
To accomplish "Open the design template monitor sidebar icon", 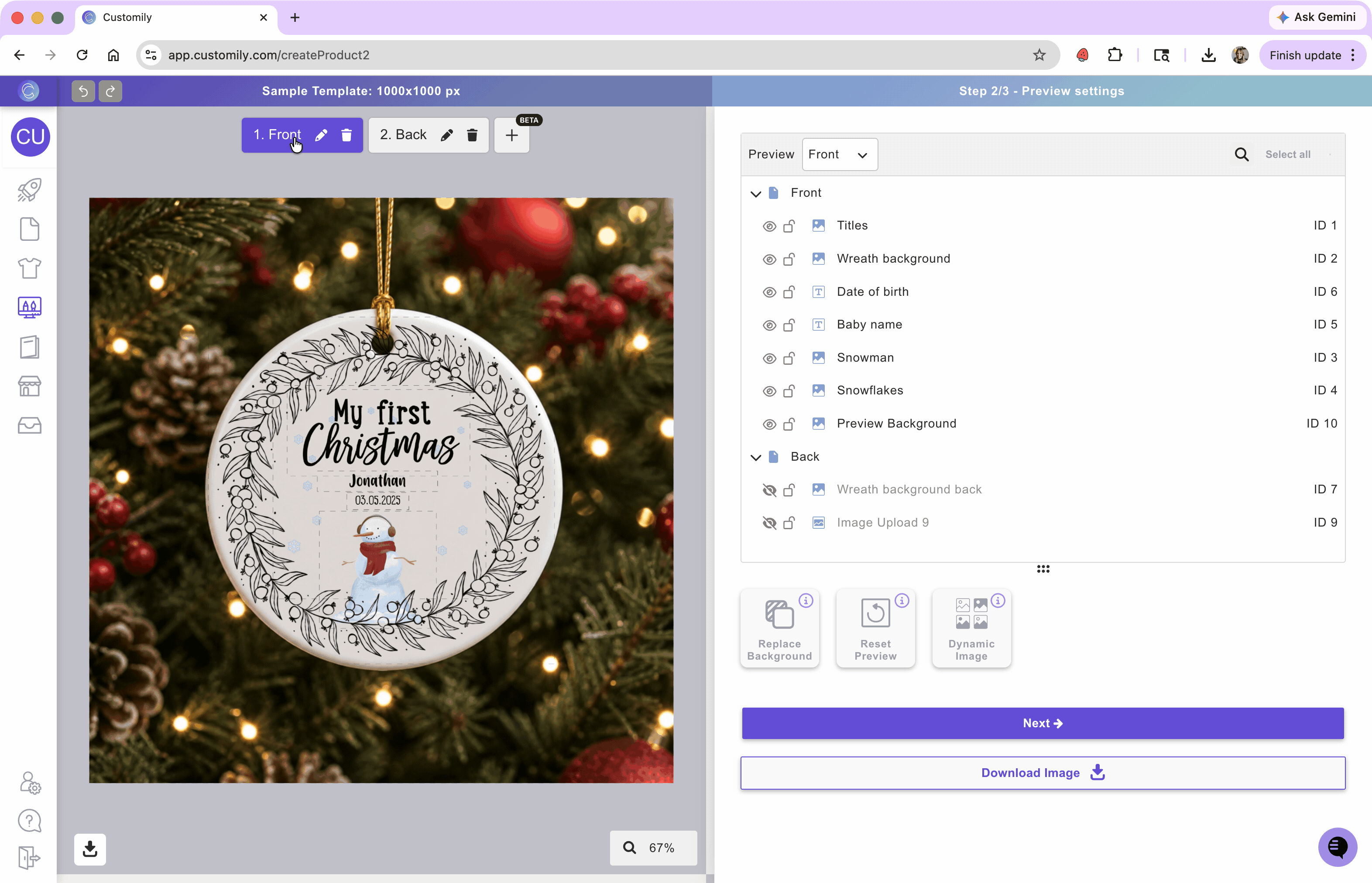I will tap(29, 307).
